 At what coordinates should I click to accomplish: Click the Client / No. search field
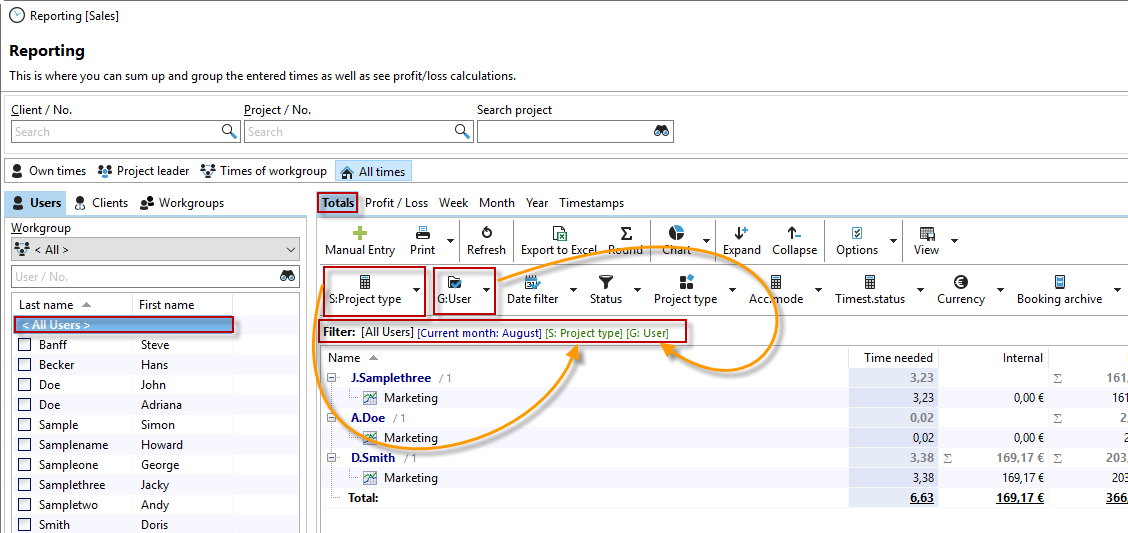[115, 132]
